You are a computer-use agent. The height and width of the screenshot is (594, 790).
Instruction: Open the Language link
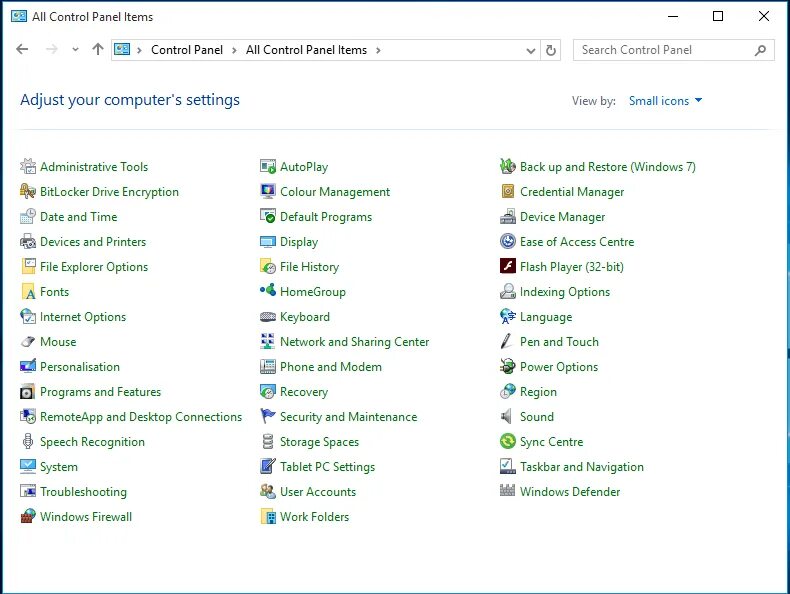tap(546, 317)
